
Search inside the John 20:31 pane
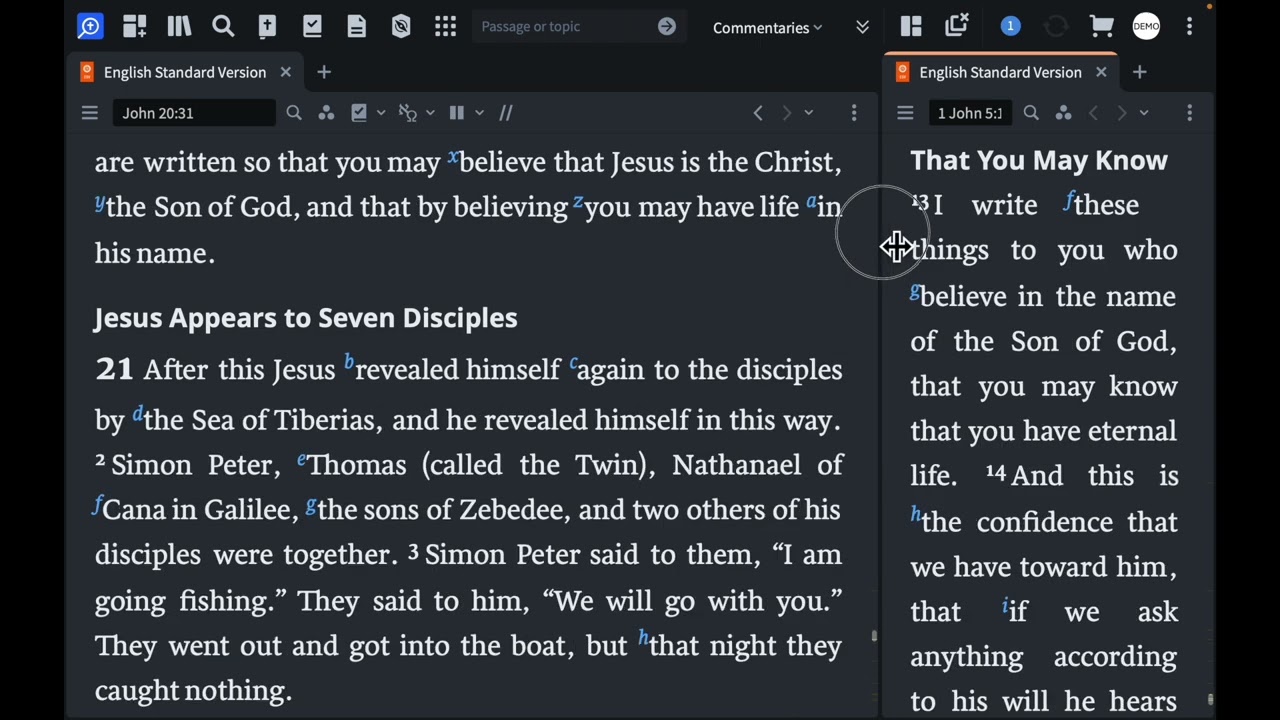click(294, 113)
